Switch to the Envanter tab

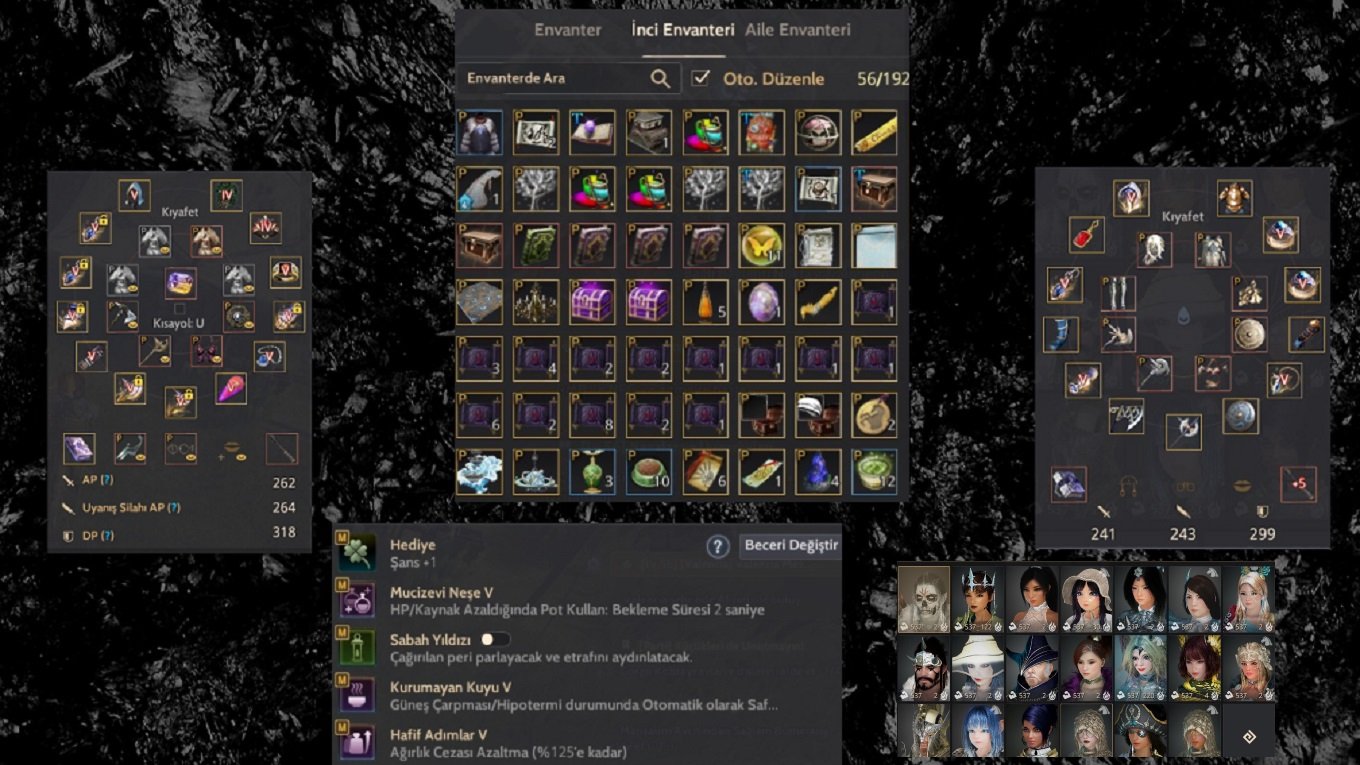568,30
